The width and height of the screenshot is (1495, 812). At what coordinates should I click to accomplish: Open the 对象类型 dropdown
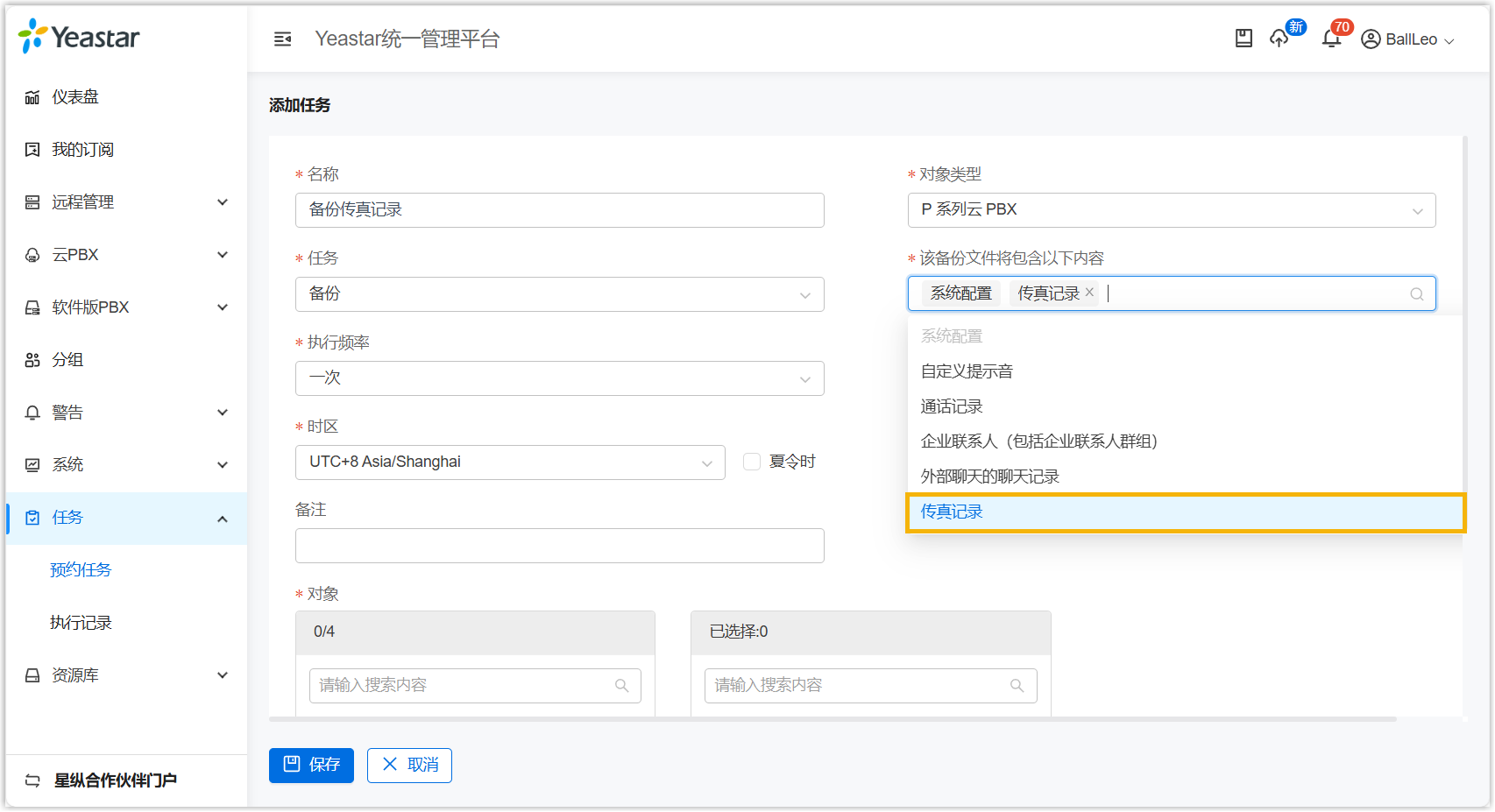pyautogui.click(x=1171, y=210)
